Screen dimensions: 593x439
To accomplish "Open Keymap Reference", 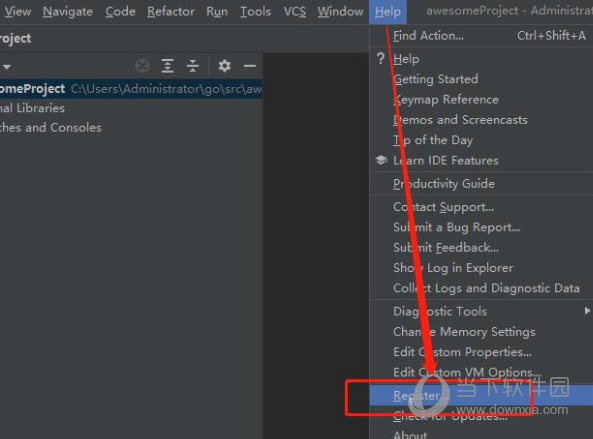I will [x=481, y=99].
